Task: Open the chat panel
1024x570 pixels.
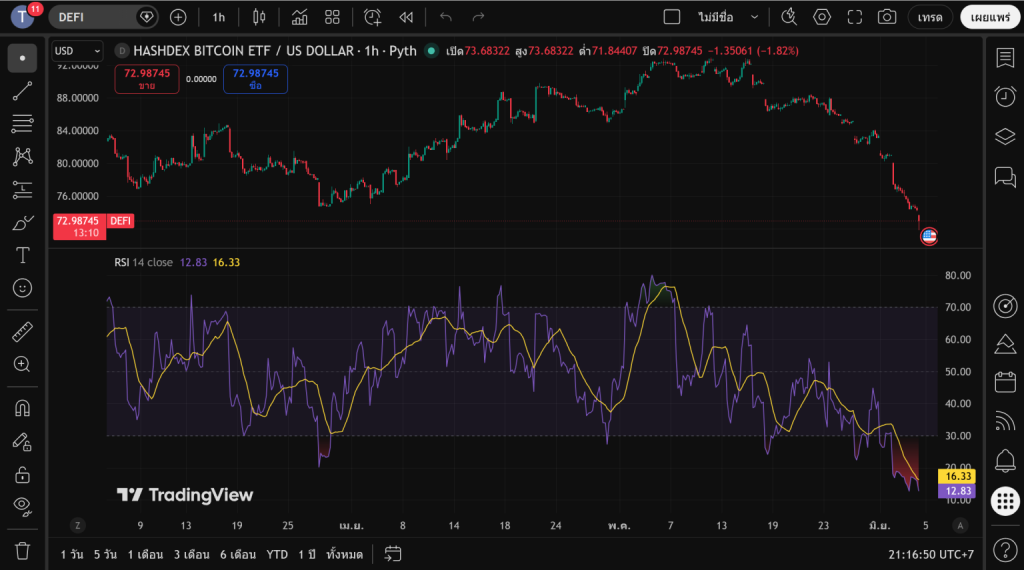Action: tap(1005, 176)
